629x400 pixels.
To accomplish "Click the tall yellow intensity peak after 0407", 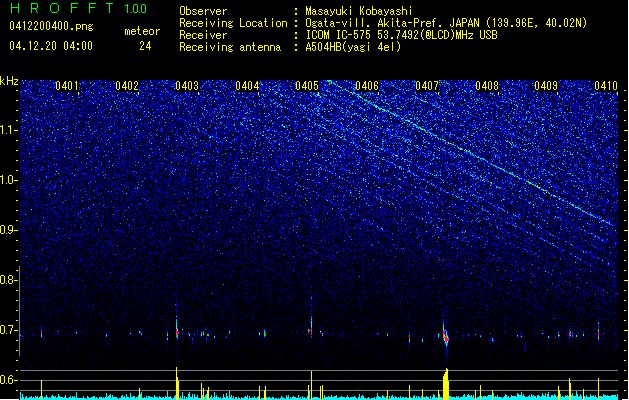I will (x=446, y=384).
